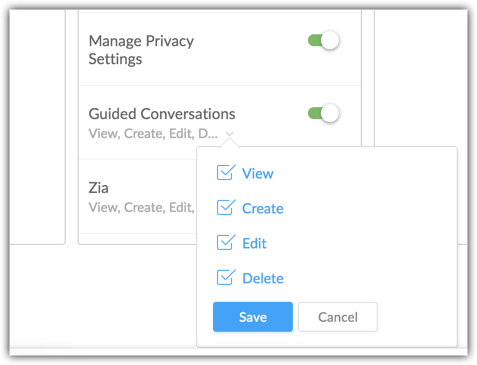Image resolution: width=477 pixels, height=365 pixels.
Task: Select the Create label in popup
Action: pyautogui.click(x=263, y=208)
